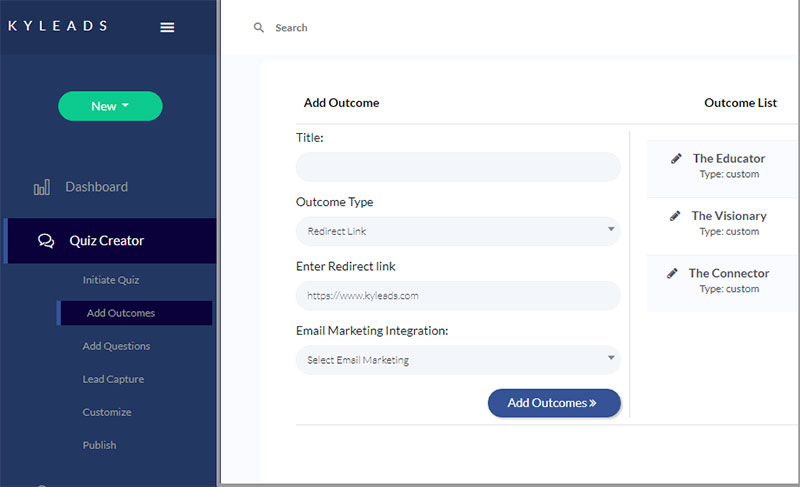The image size is (800, 487).
Task: Click the search magnifier icon
Action: click(x=259, y=28)
